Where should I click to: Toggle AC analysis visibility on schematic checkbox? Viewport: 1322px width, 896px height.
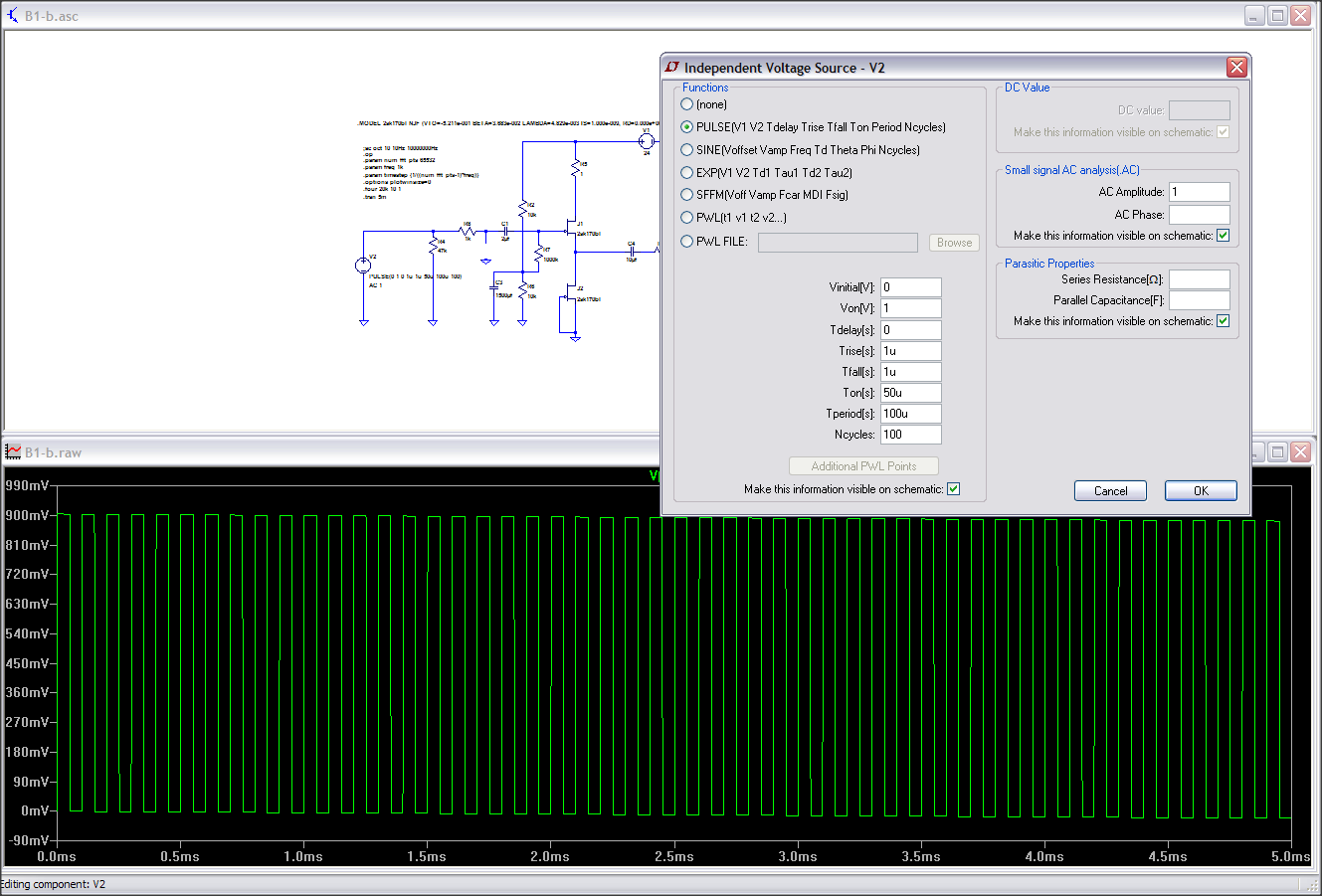tap(1224, 236)
